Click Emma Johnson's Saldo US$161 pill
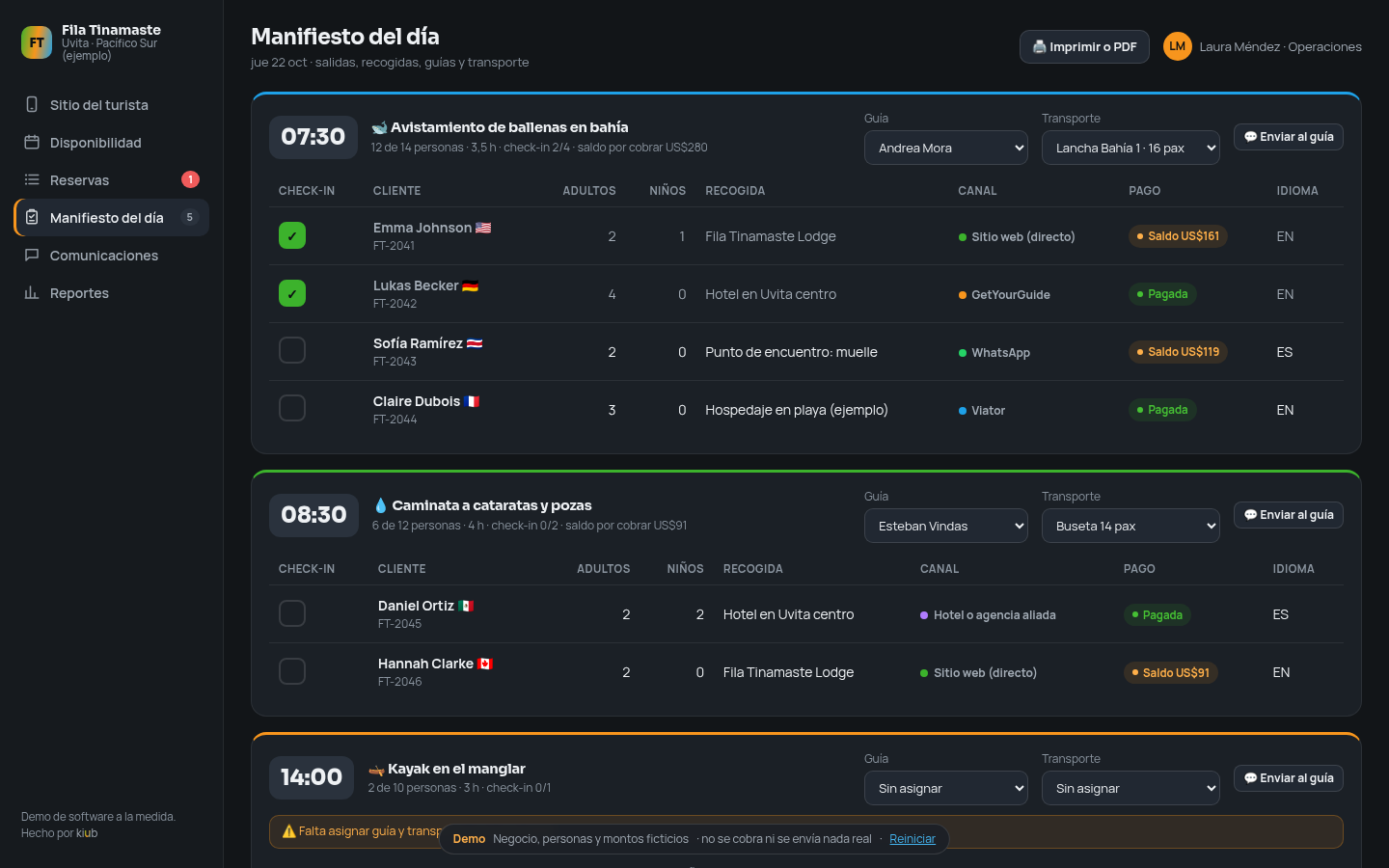This screenshot has height=868, width=1389. click(1178, 236)
